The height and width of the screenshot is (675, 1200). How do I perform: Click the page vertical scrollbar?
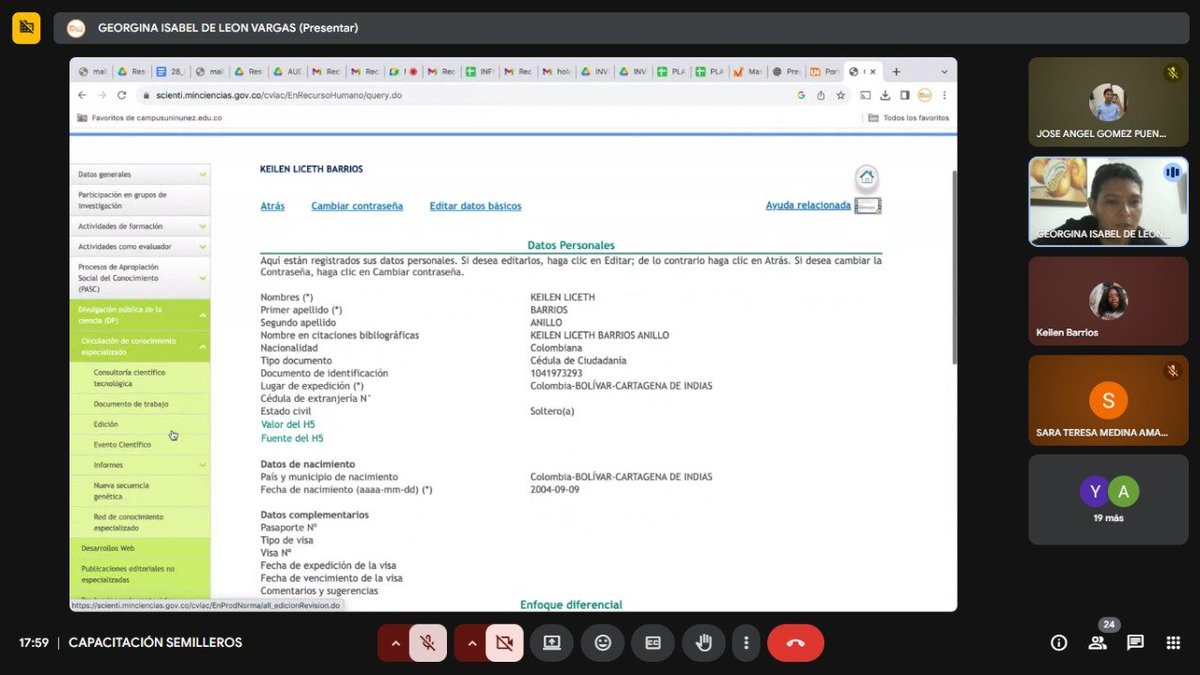[x=953, y=265]
